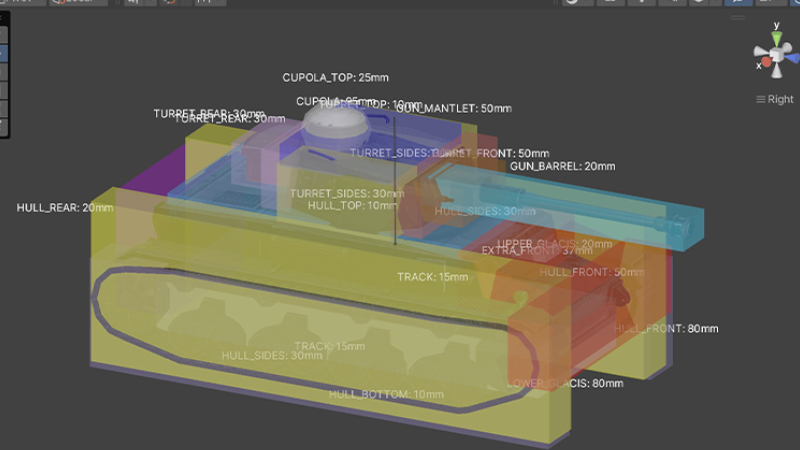Select the HULL_FRONT: 80mm label
The image size is (800, 450).
666,329
